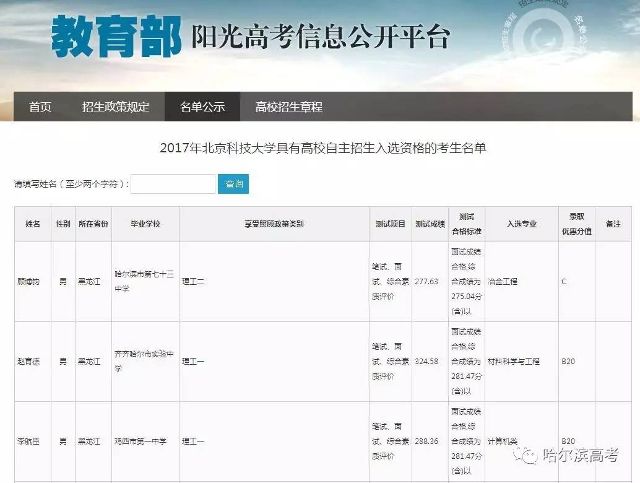Click the blue 查询 search button
The width and height of the screenshot is (640, 483).
pos(233,184)
